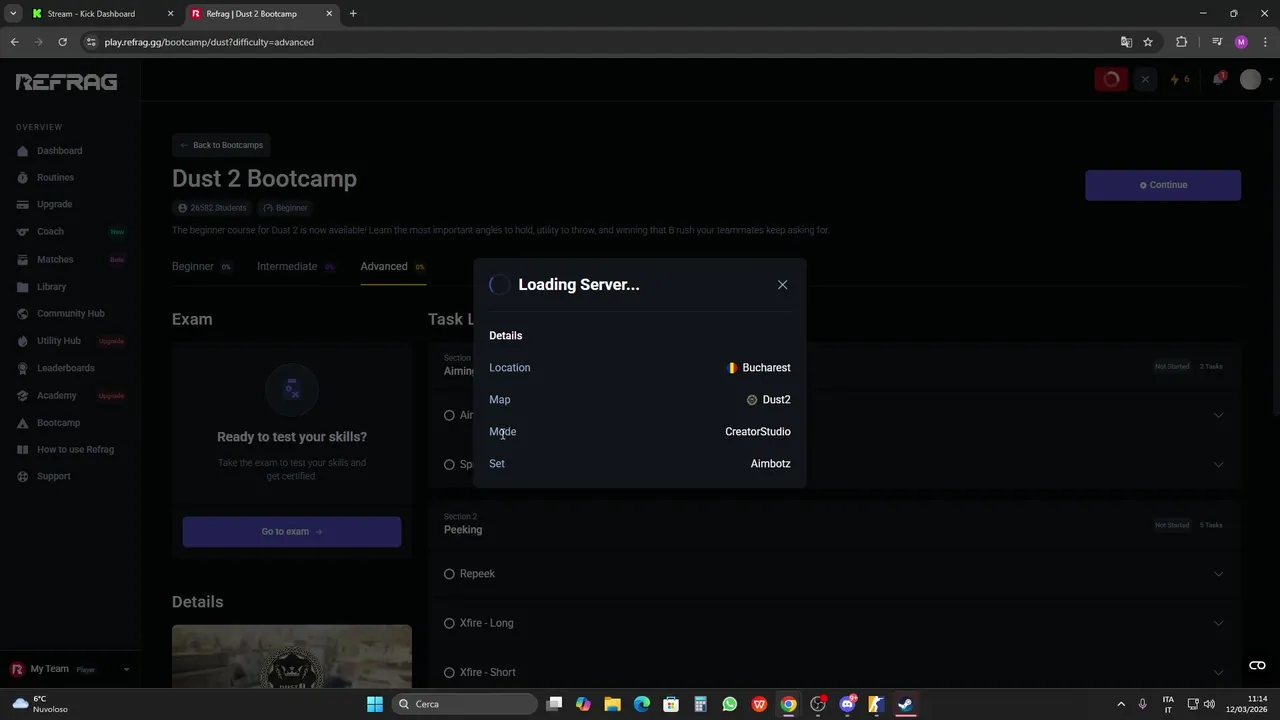Screen dimensions: 1280x720
Task: Open Library in the sidebar
Action: [51, 287]
